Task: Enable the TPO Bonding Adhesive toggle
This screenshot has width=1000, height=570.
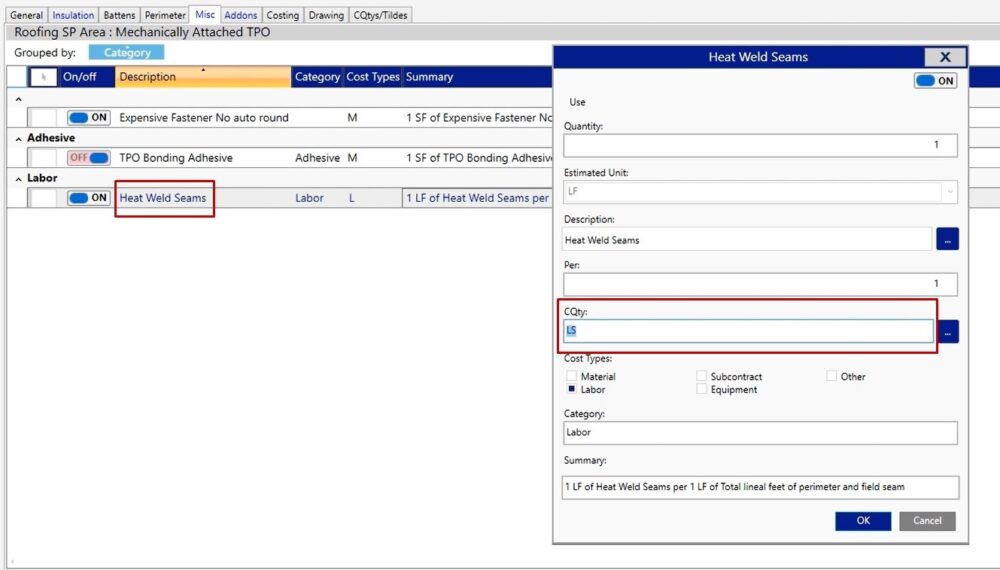Action: tap(88, 158)
